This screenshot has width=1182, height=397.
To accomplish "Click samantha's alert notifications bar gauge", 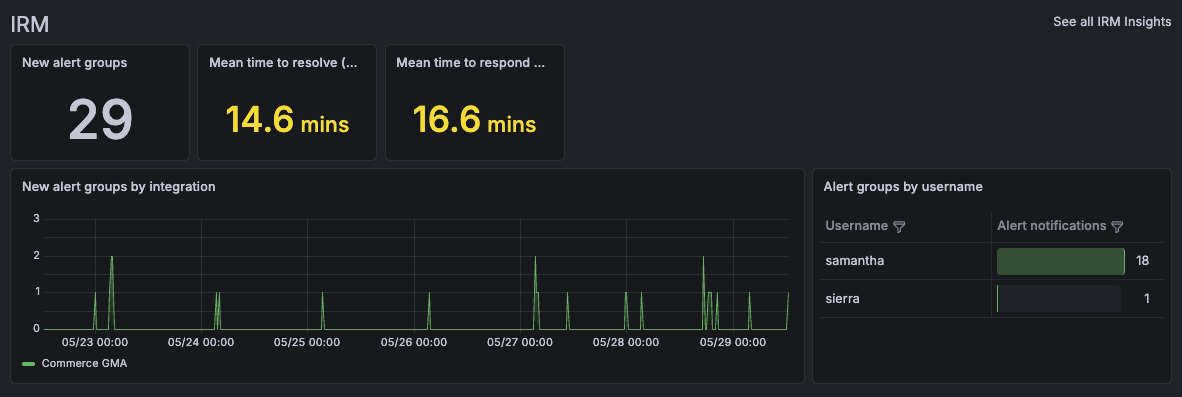I will (x=1061, y=261).
